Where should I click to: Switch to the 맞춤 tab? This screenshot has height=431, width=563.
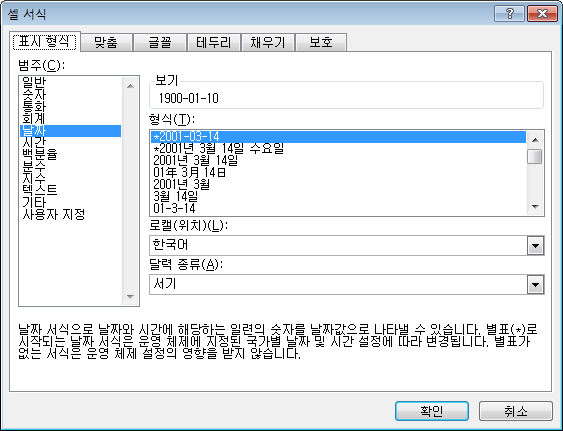pos(106,42)
